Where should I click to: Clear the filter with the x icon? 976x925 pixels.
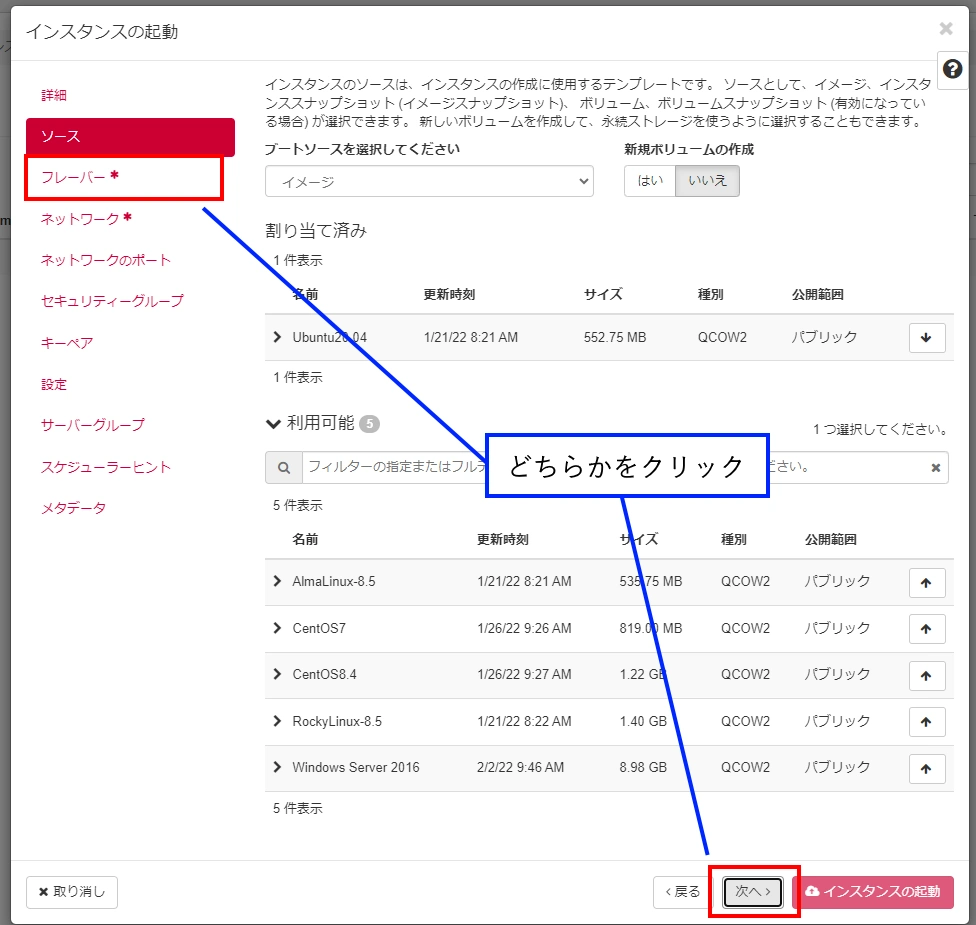pyautogui.click(x=936, y=467)
